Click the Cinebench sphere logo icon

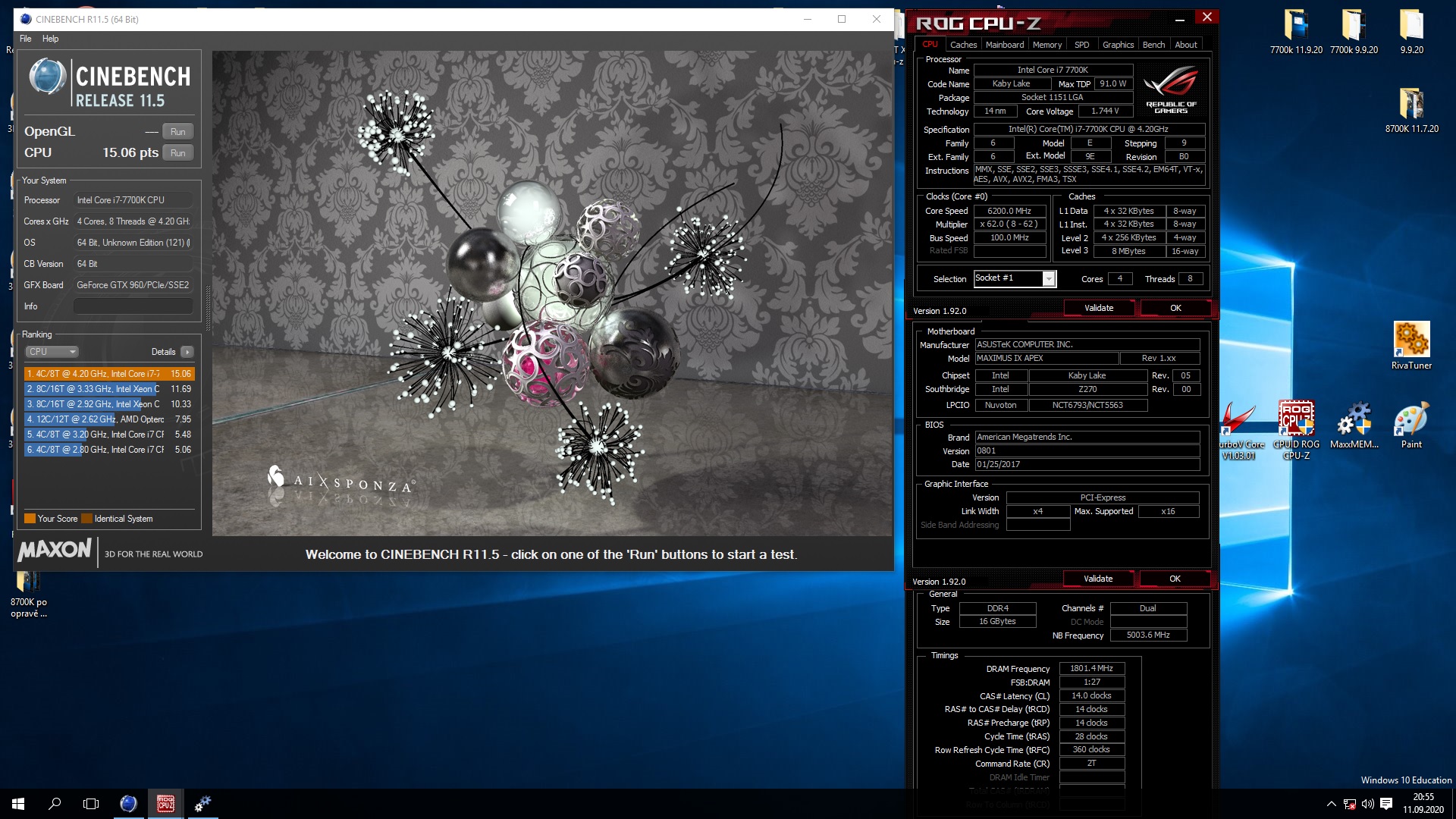pos(47,77)
